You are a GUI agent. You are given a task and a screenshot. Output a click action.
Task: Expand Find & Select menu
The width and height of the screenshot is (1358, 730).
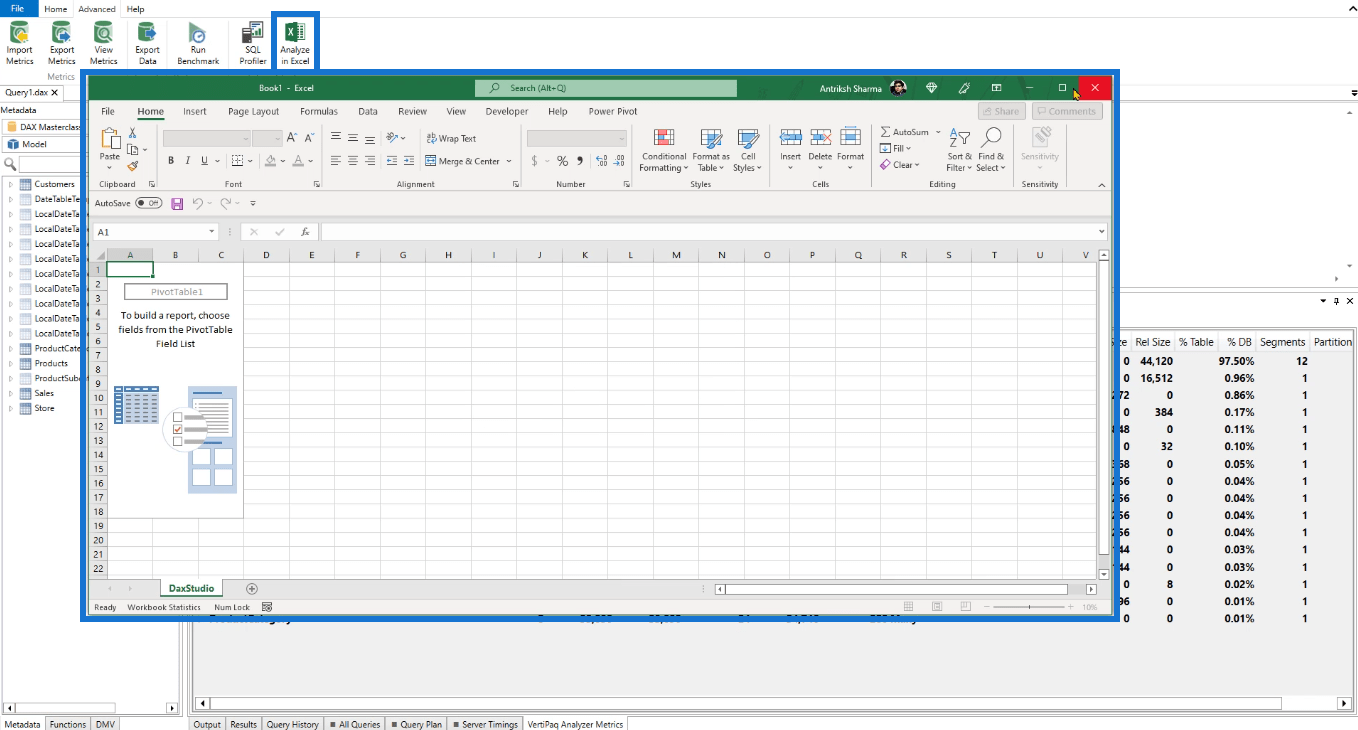tap(991, 149)
